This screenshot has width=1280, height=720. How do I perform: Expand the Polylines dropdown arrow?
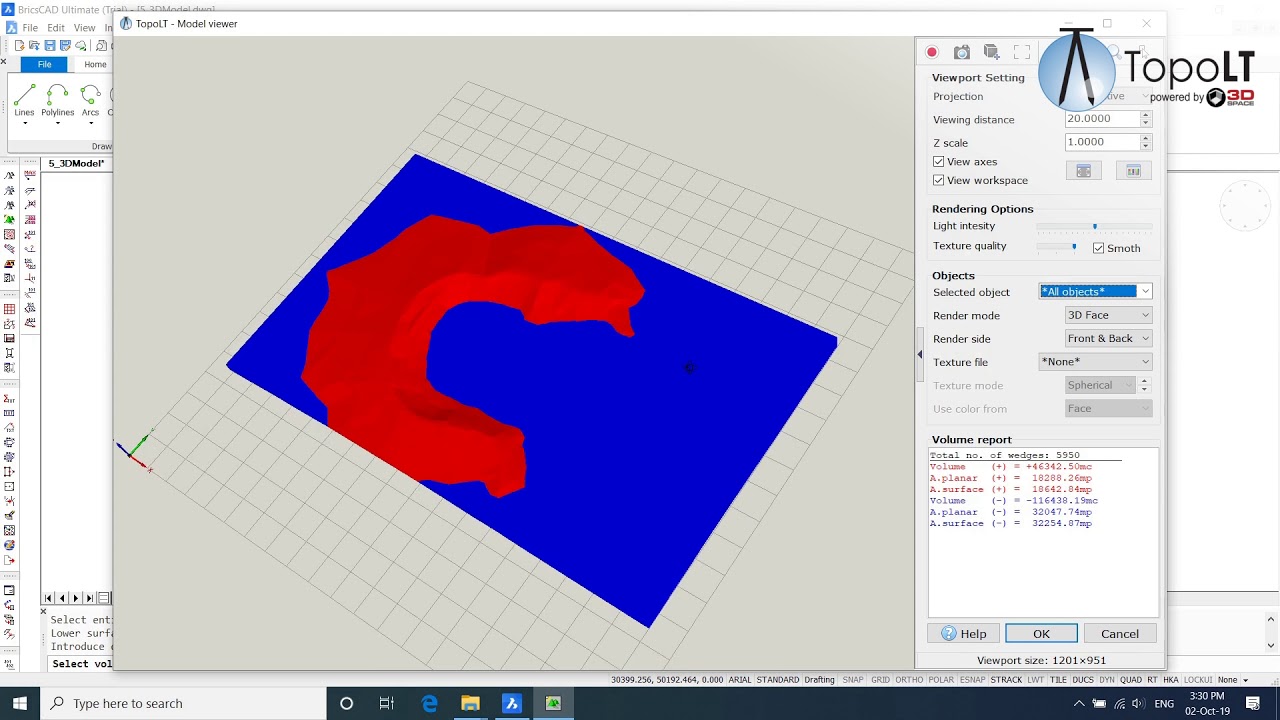click(x=57, y=124)
